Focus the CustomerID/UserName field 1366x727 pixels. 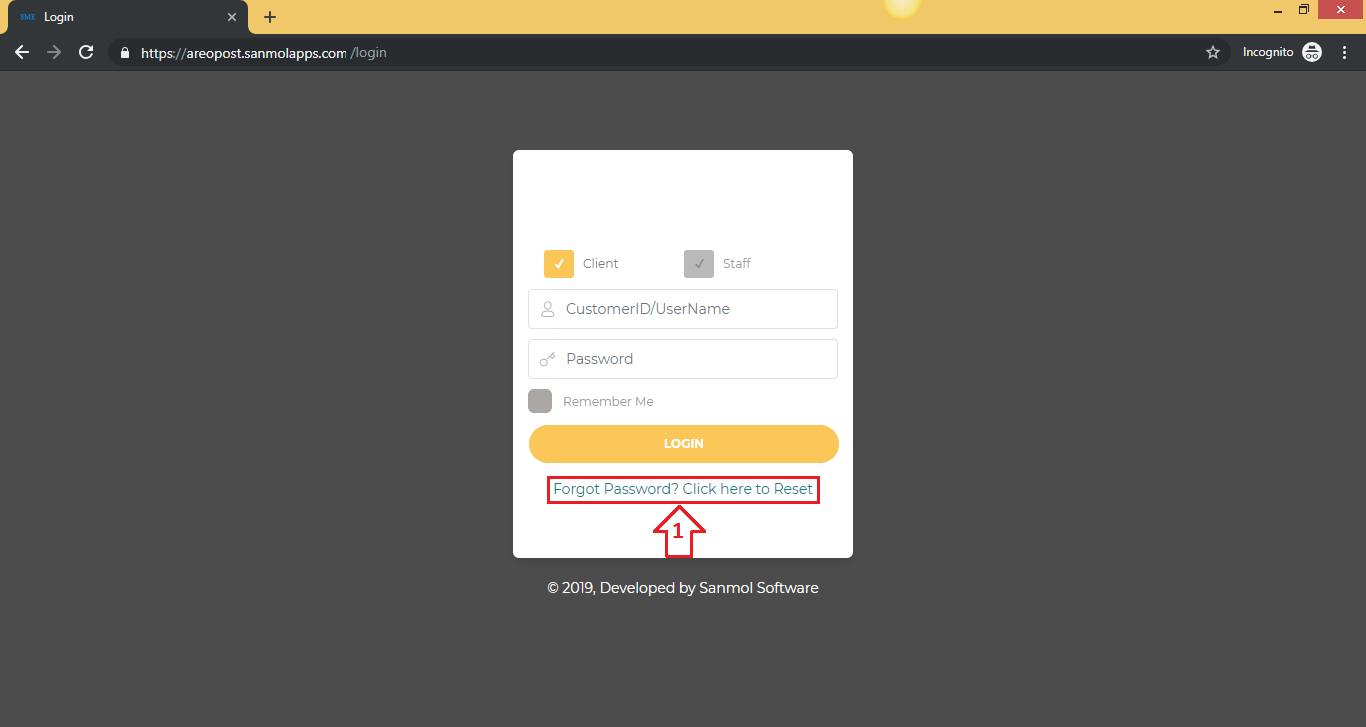[683, 309]
